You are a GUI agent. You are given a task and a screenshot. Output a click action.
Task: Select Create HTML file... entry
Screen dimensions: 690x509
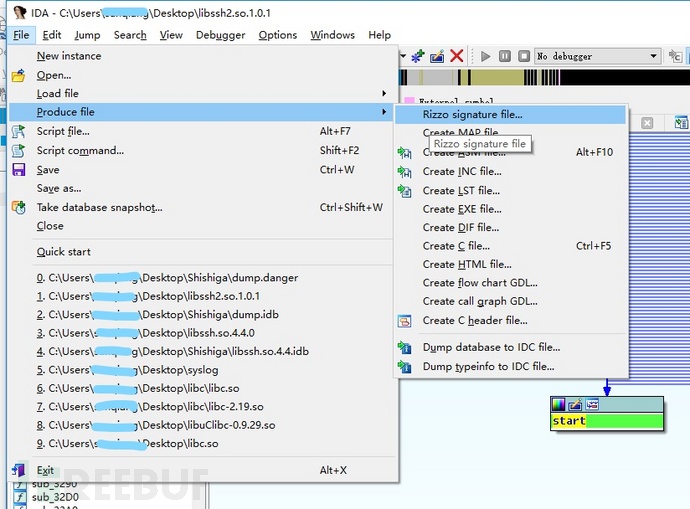click(510, 264)
